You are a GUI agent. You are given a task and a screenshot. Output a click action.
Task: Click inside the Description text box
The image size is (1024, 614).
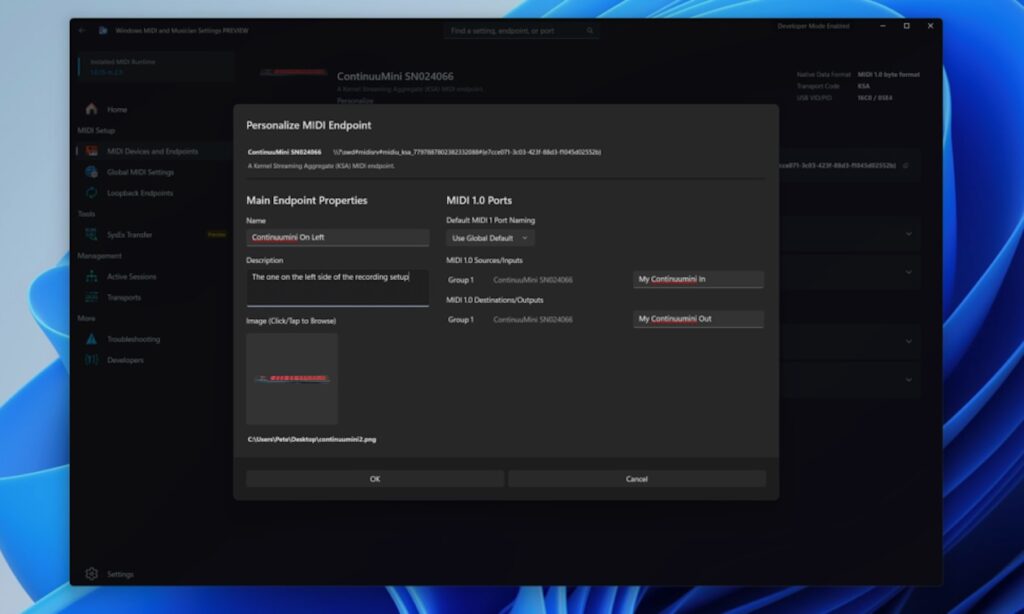(x=337, y=286)
